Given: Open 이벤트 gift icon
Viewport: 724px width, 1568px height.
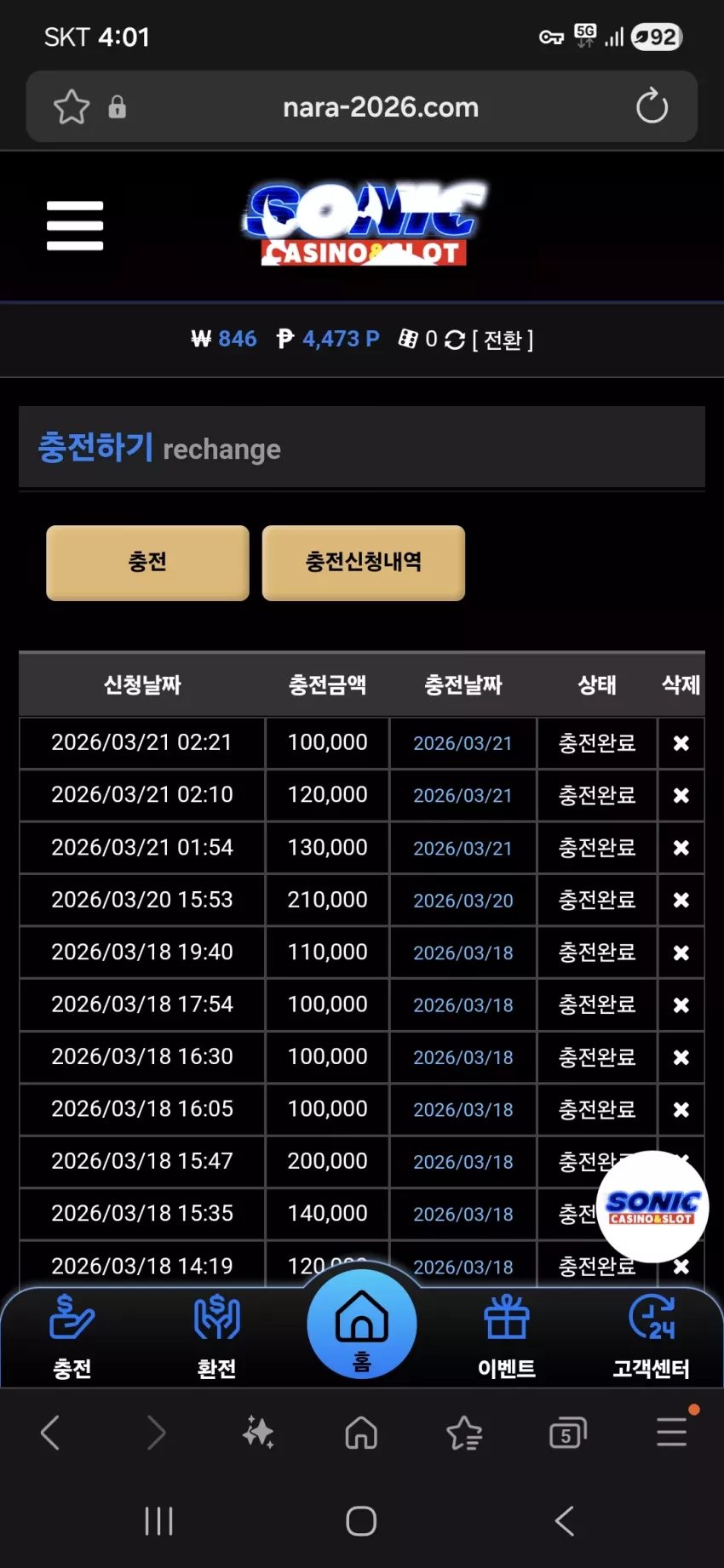Looking at the screenshot, I should [507, 1336].
